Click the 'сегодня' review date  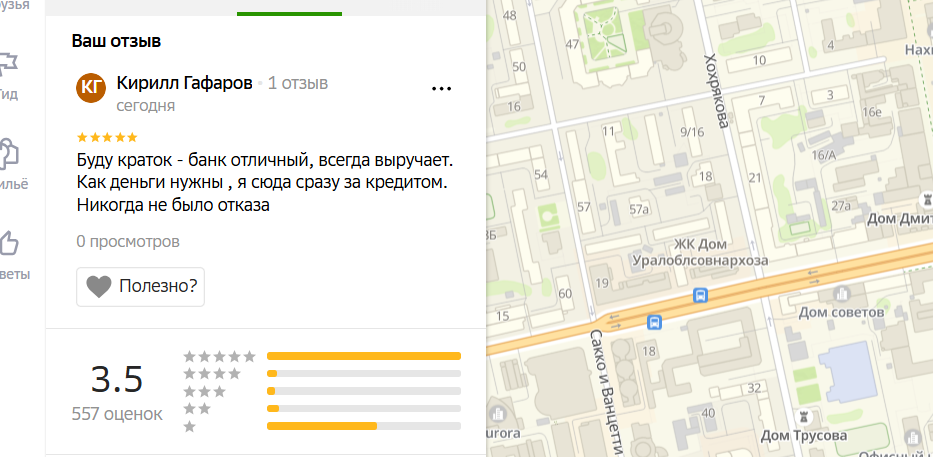[146, 106]
